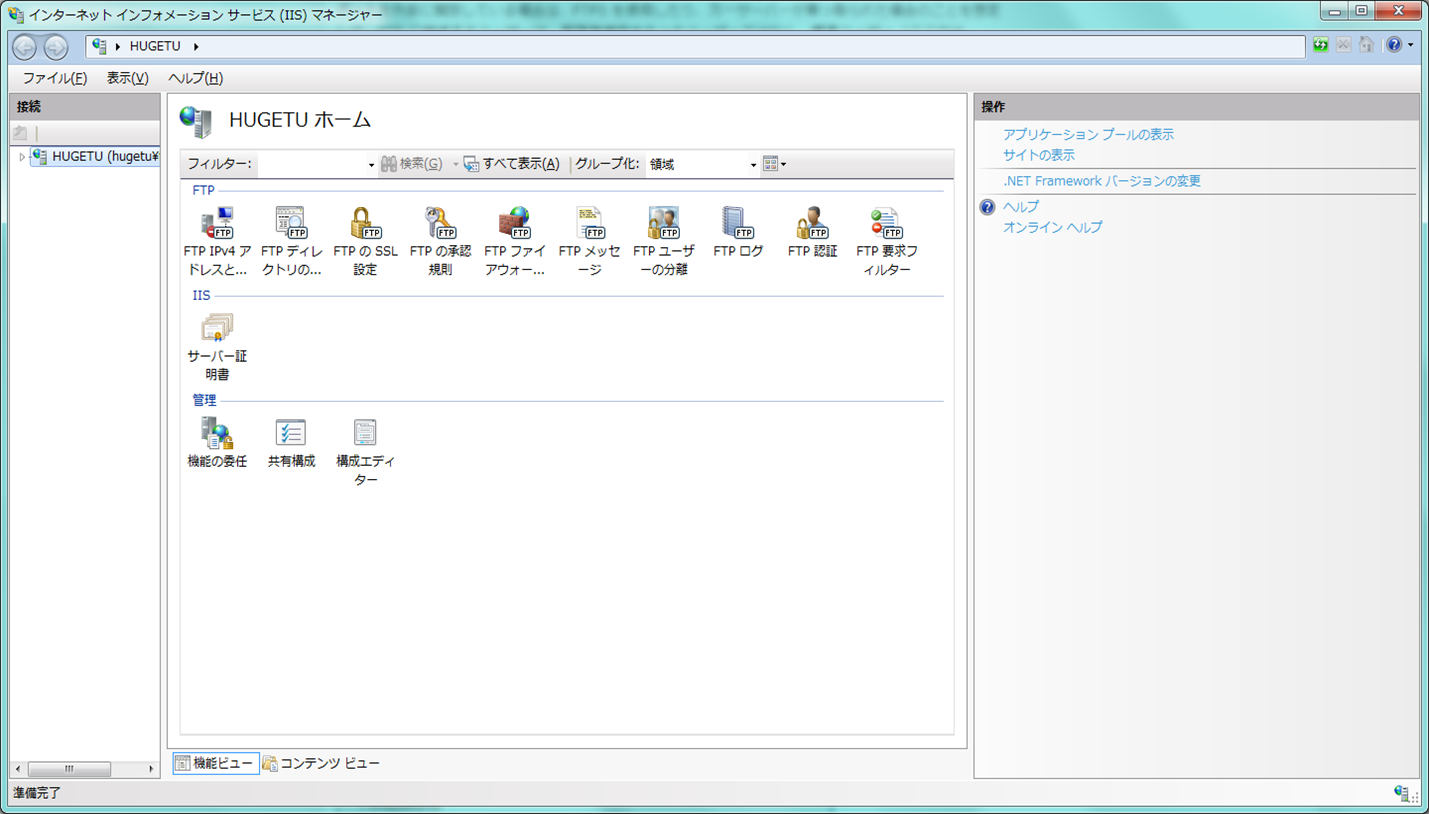Open FTP IPv4 address and domain restrictions
The height and width of the screenshot is (814, 1429).
tap(217, 241)
